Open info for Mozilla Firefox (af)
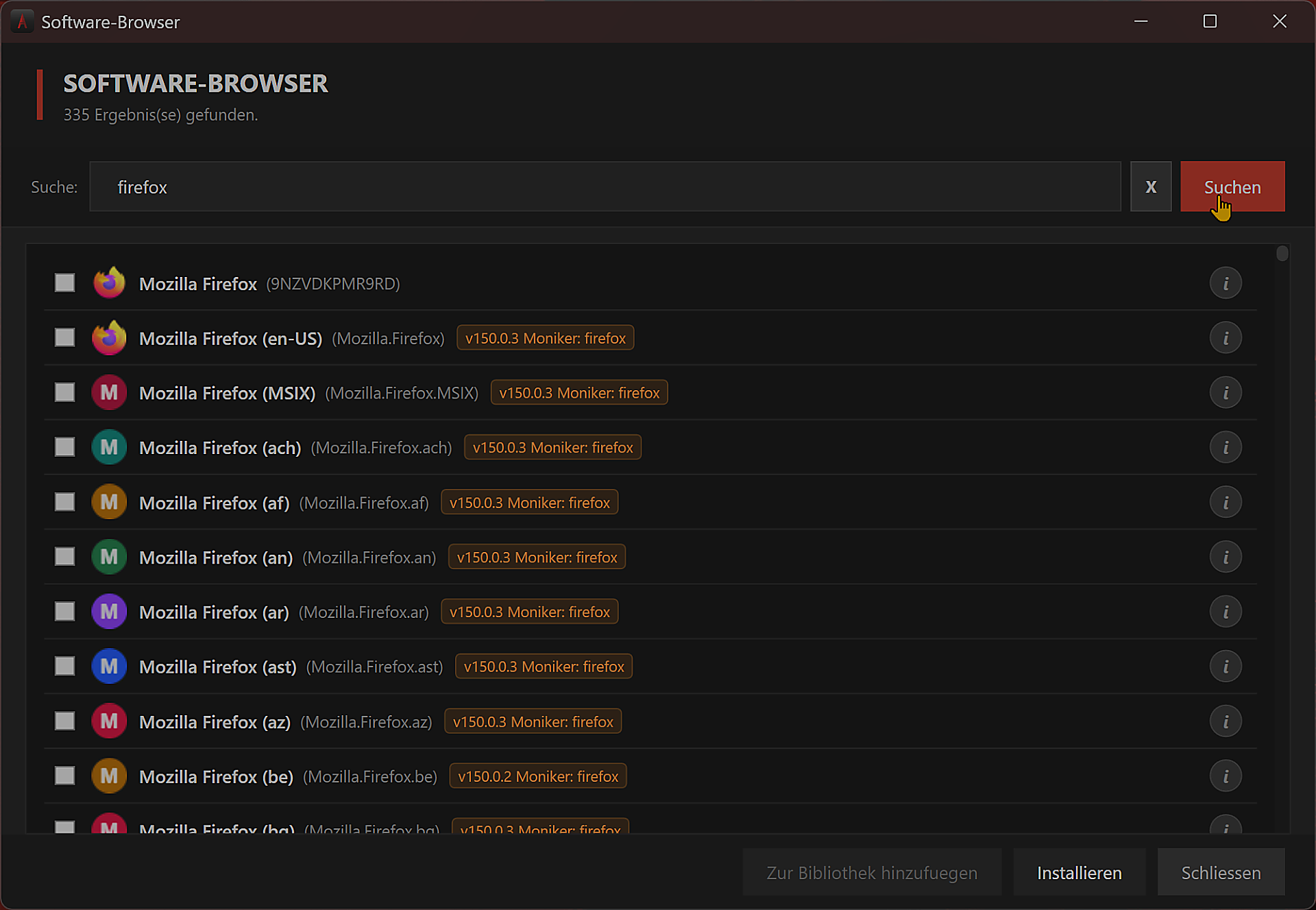The image size is (1316, 910). point(1226,503)
